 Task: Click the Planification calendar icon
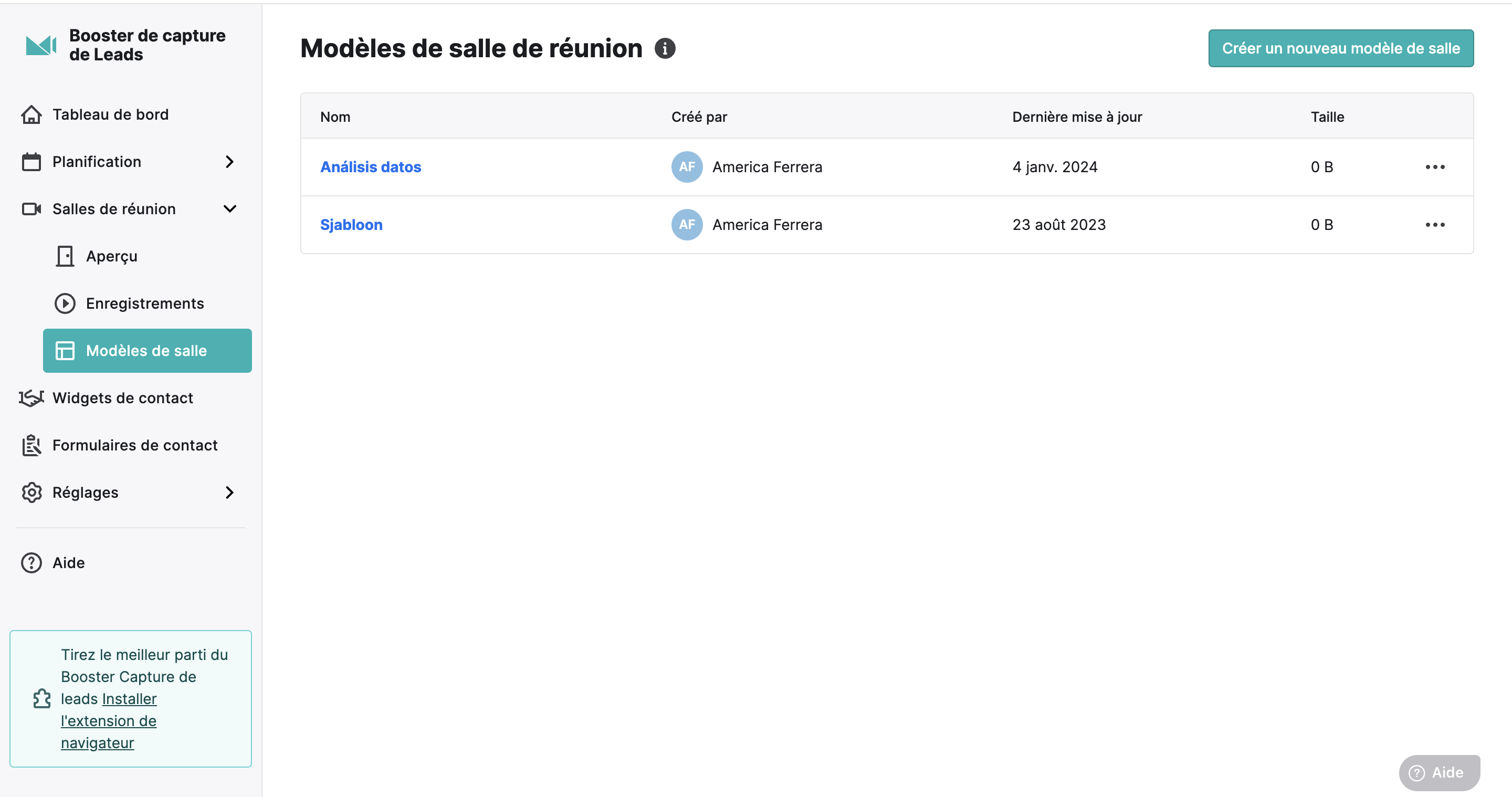[x=31, y=161]
